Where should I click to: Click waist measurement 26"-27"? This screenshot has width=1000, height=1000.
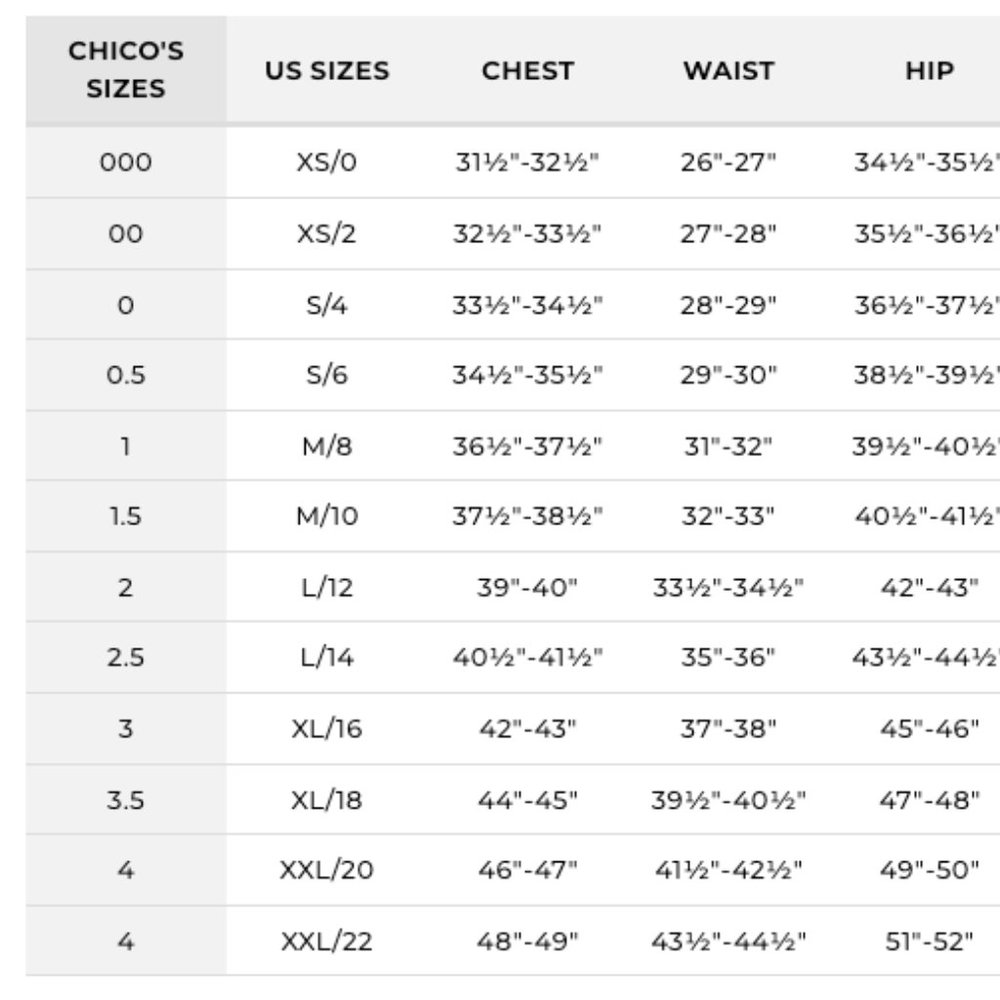coord(728,162)
